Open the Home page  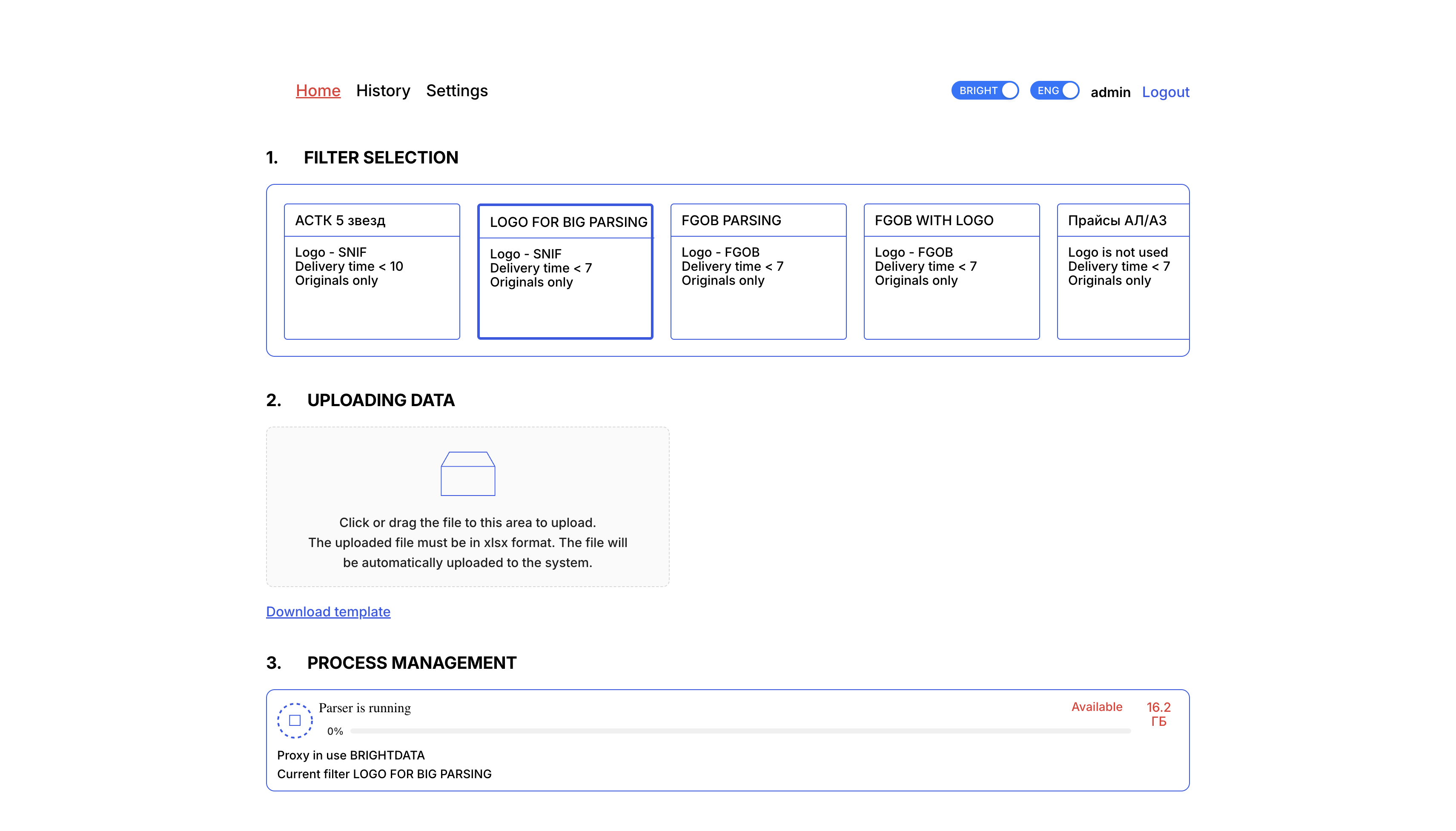[x=318, y=91]
